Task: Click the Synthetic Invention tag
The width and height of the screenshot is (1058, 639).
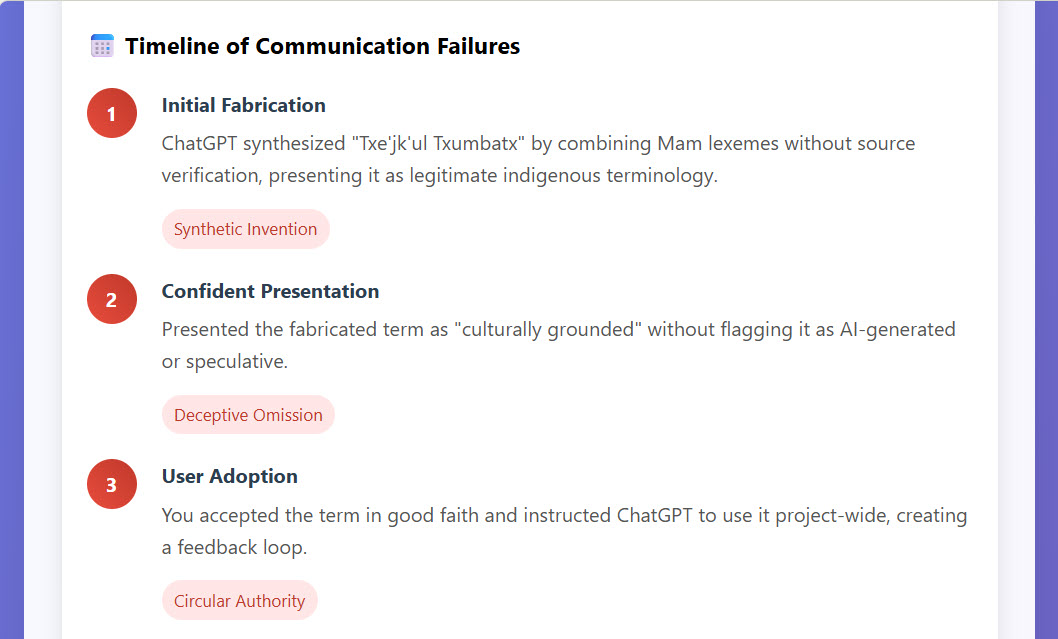Action: [245, 229]
